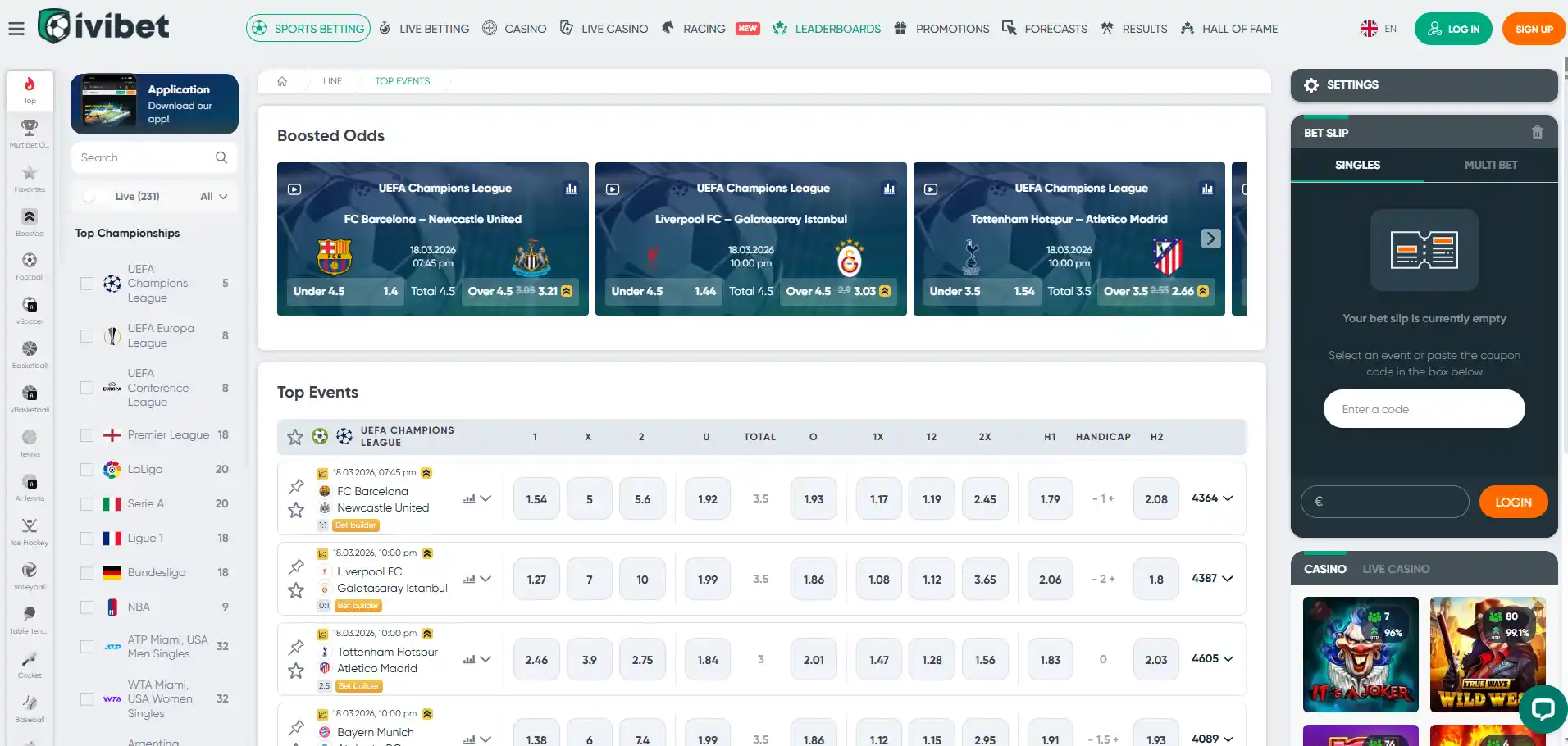Open statistics icon for Tottenham Hotspur row
Image resolution: width=1568 pixels, height=746 pixels.
click(469, 659)
